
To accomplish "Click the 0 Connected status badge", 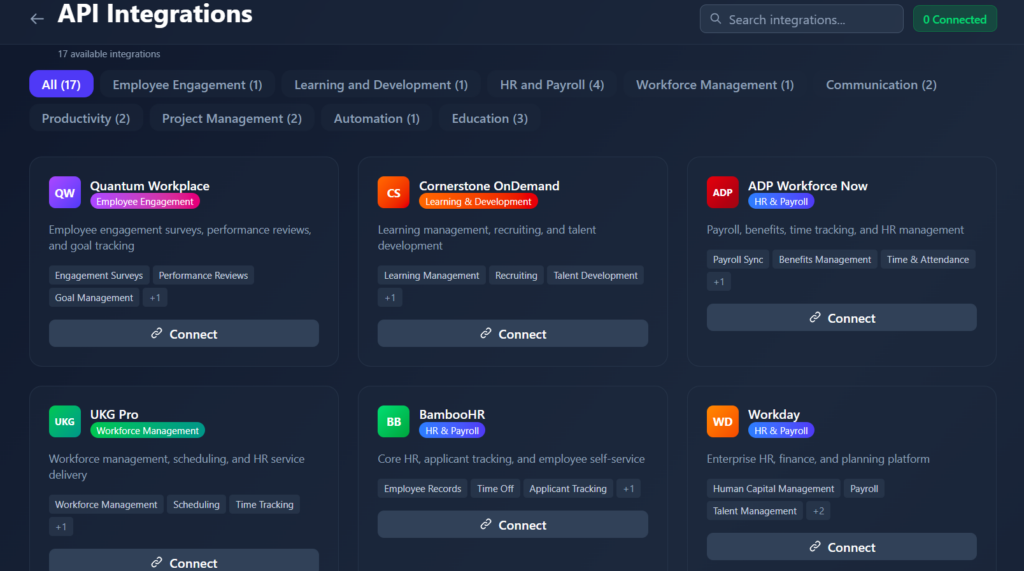I will pyautogui.click(x=954, y=19).
